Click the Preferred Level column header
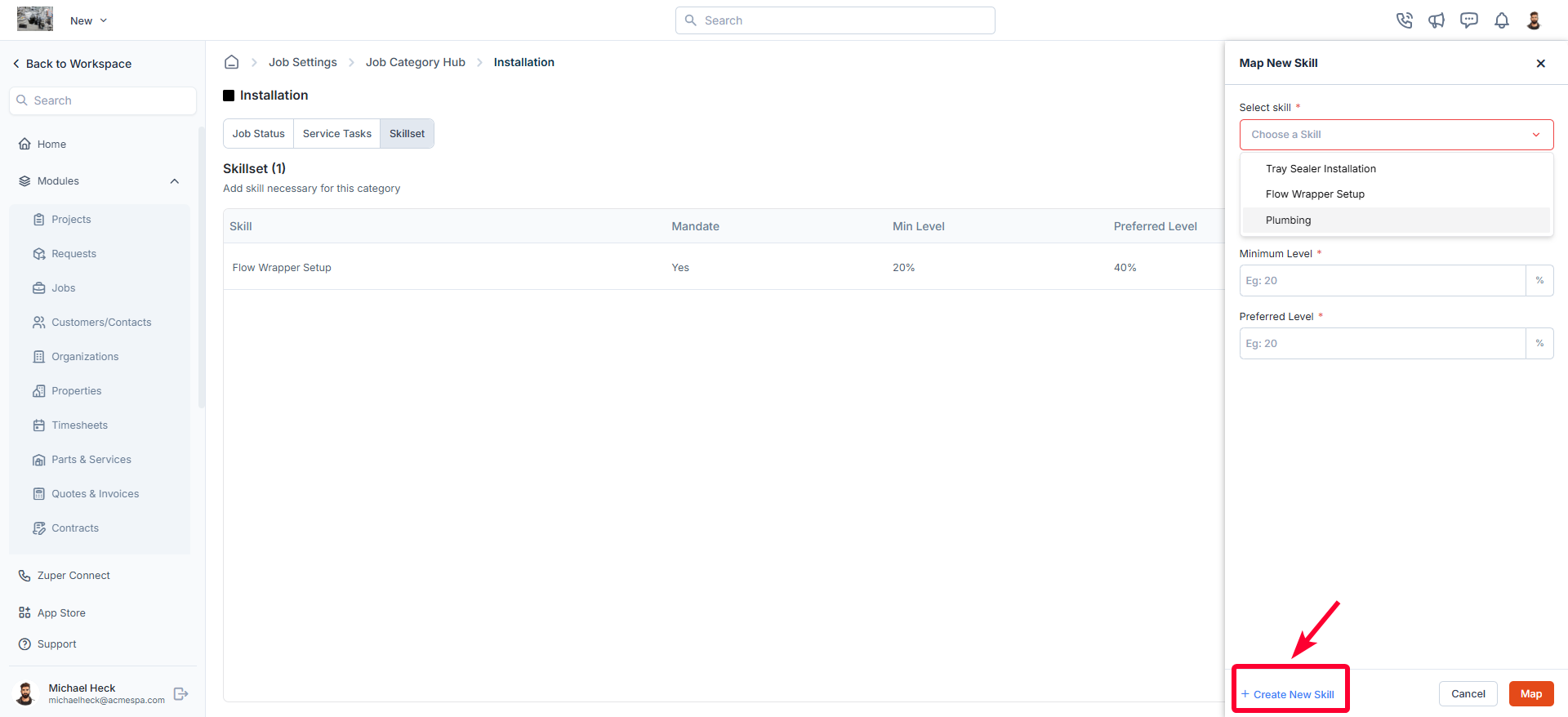Image resolution: width=1568 pixels, height=717 pixels. click(1156, 226)
